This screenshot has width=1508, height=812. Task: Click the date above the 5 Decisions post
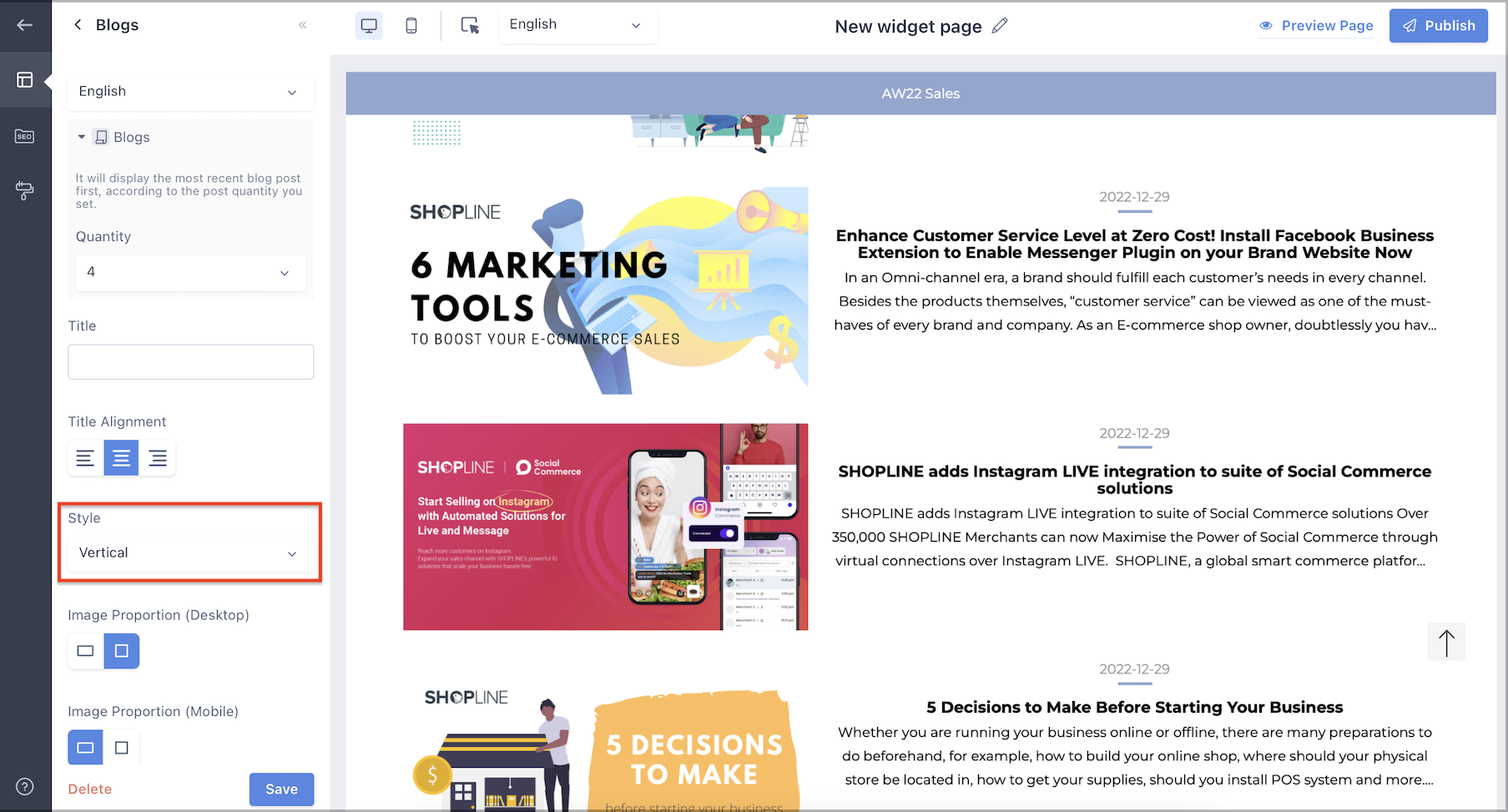(1134, 669)
